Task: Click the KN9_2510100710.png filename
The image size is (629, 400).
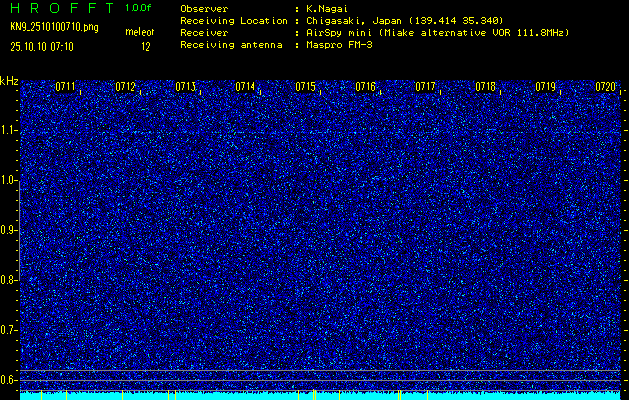Action: tap(54, 27)
